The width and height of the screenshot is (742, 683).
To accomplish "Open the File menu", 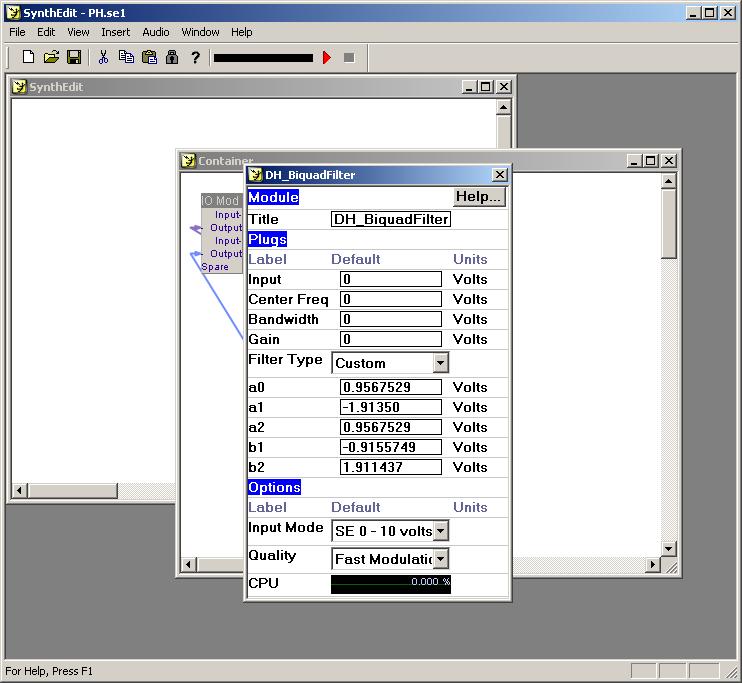I will [x=18, y=32].
